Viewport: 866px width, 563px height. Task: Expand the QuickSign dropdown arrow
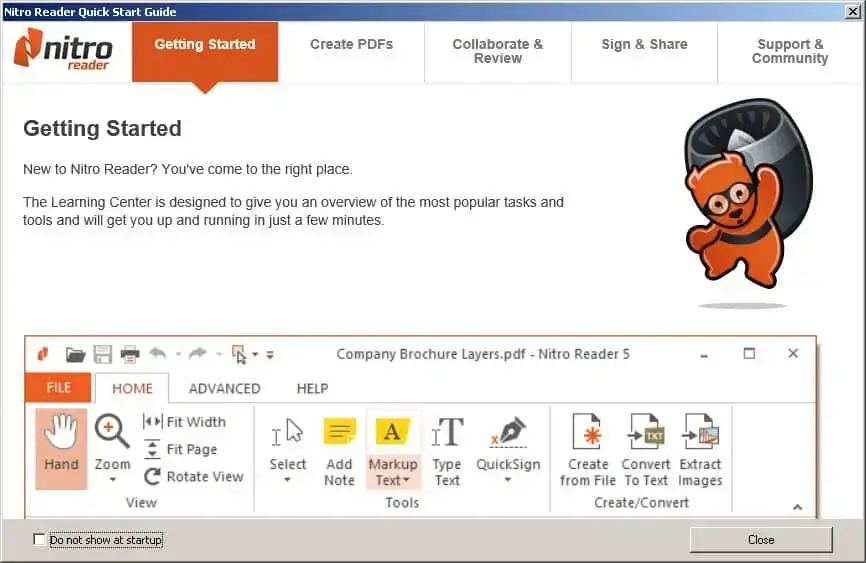pos(508,480)
